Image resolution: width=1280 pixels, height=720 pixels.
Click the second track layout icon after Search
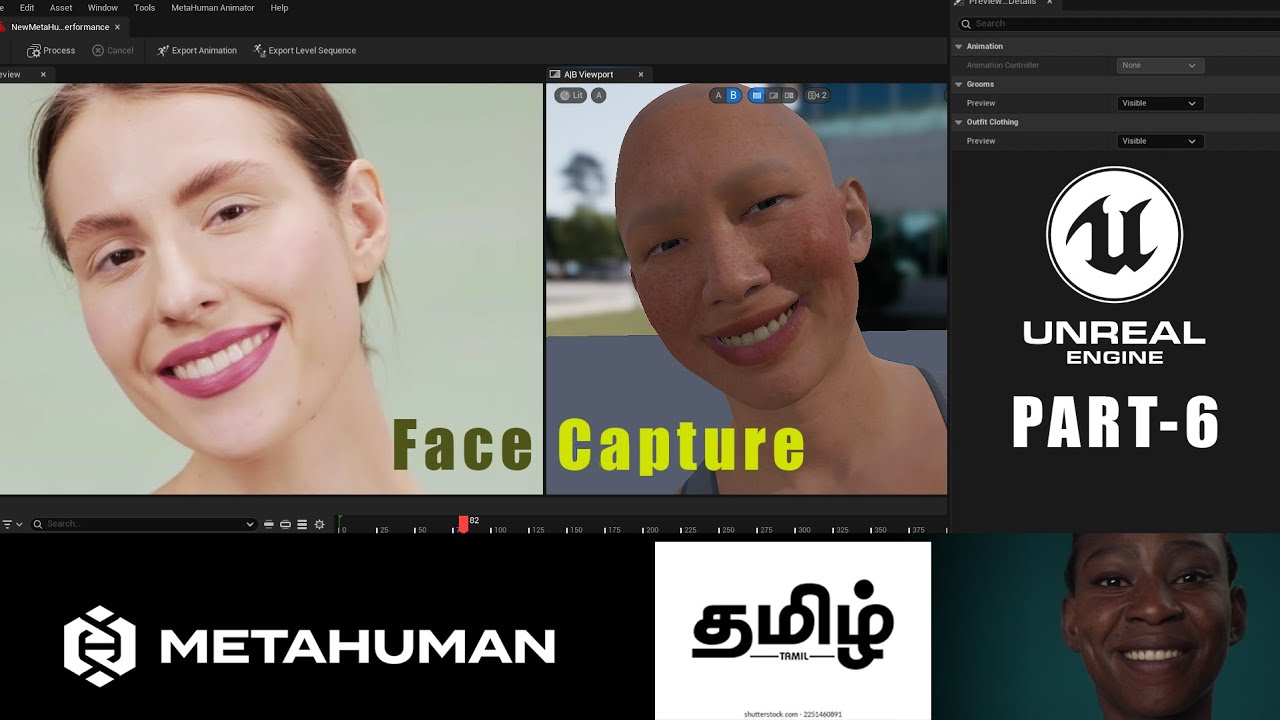click(x=285, y=524)
